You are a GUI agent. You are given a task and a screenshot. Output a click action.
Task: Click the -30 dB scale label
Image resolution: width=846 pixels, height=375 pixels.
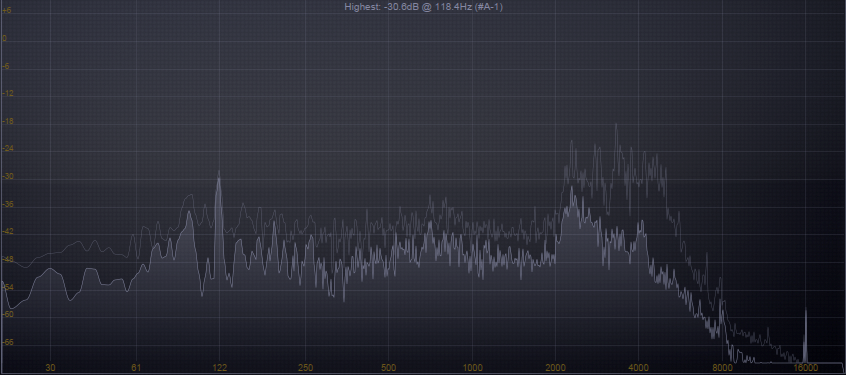[8, 176]
